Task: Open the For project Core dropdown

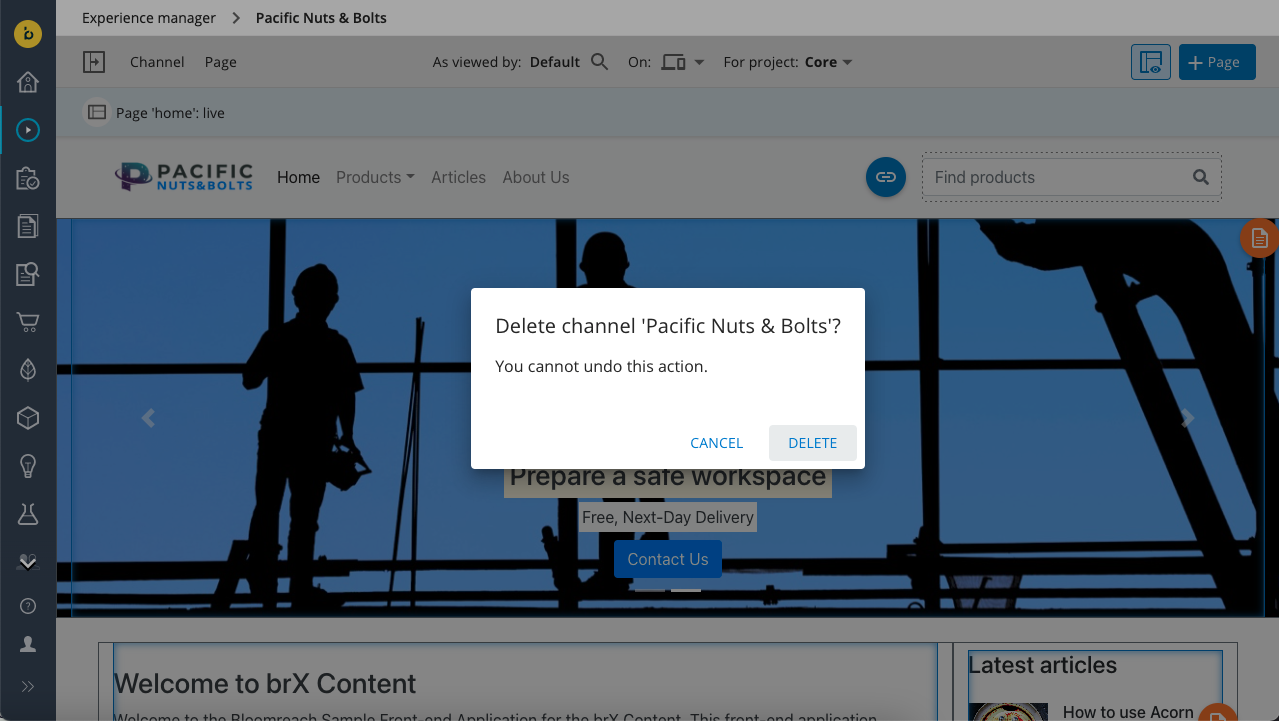Action: [829, 62]
